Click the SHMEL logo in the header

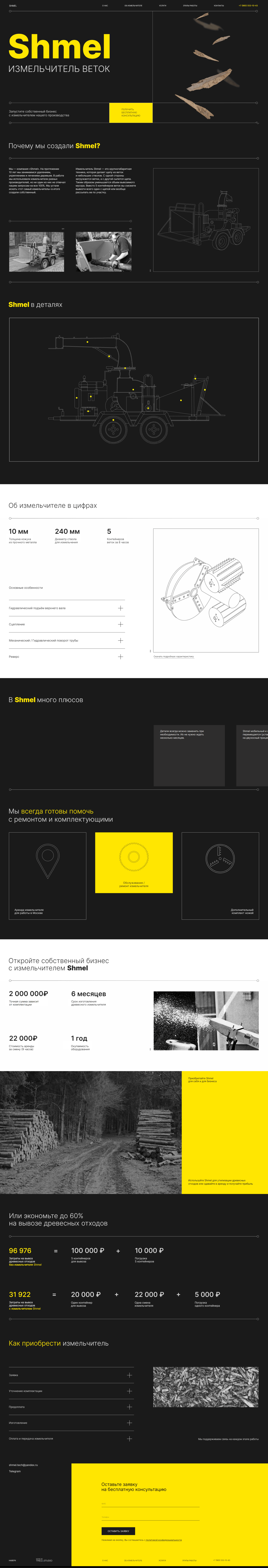click(x=13, y=5)
